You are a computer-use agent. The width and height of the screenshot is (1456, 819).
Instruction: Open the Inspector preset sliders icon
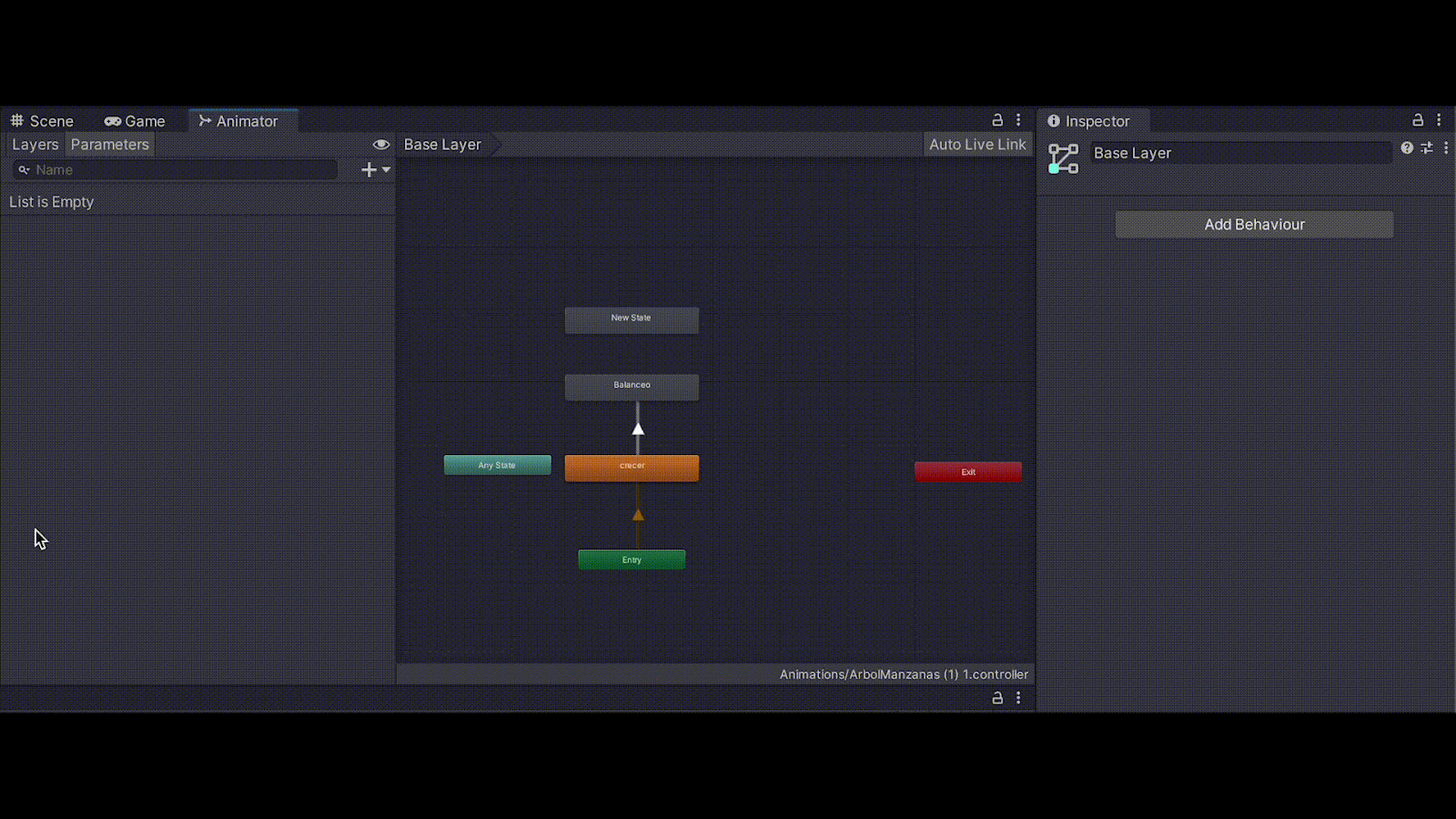point(1427,147)
